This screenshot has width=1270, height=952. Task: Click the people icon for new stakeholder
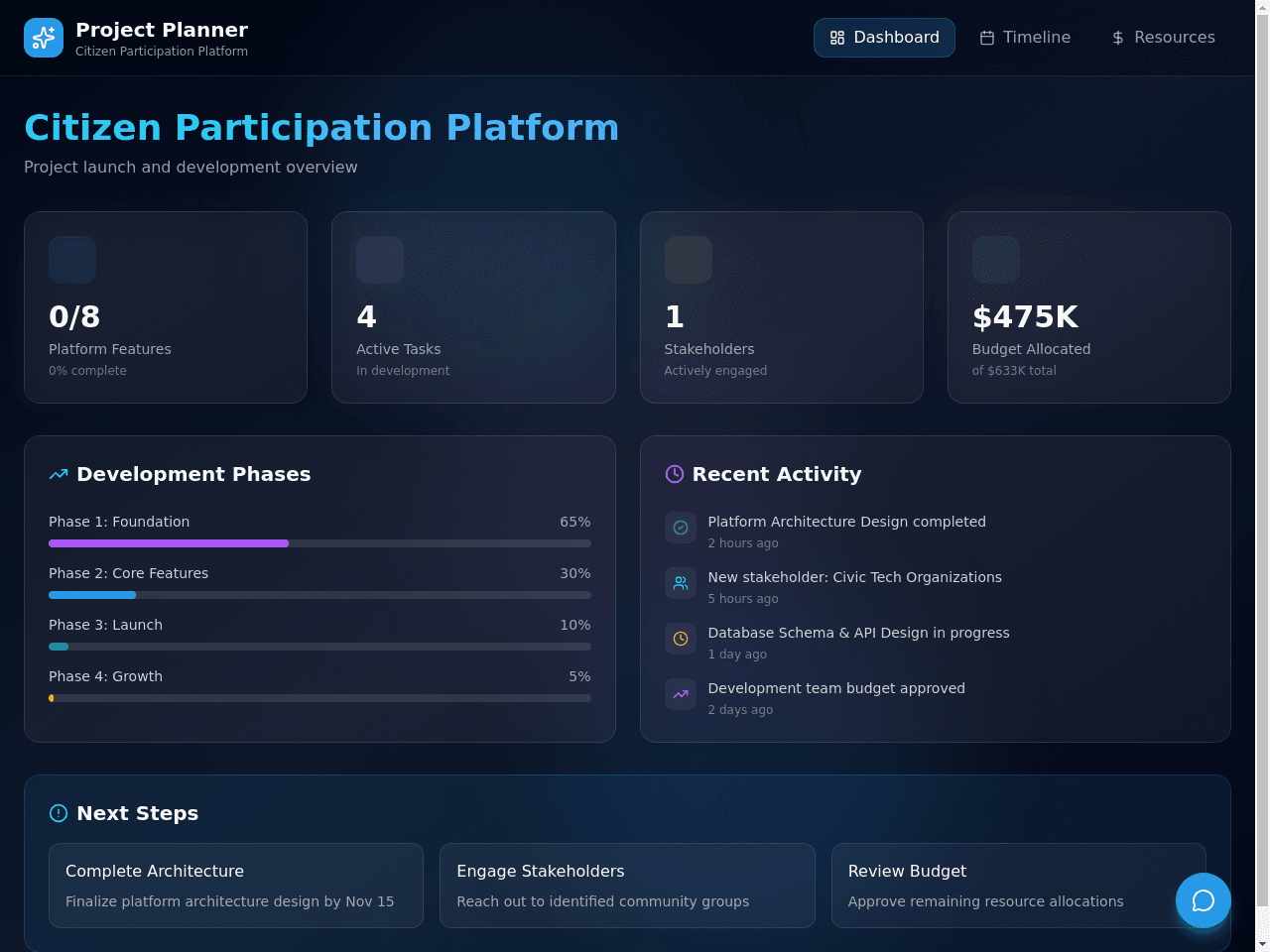point(681,583)
